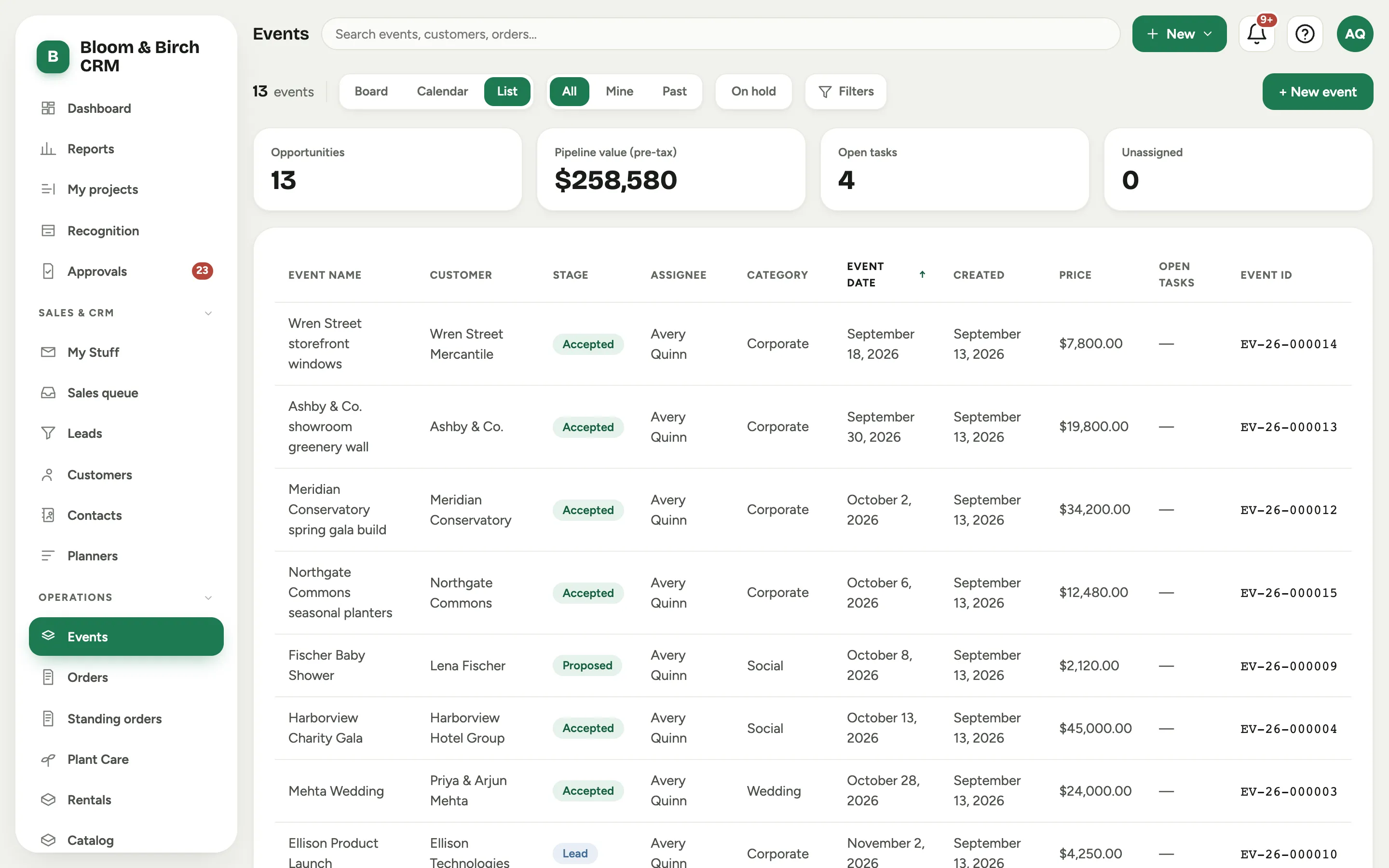Toggle the On hold filter
Viewport: 1389px width, 868px height.
(753, 91)
